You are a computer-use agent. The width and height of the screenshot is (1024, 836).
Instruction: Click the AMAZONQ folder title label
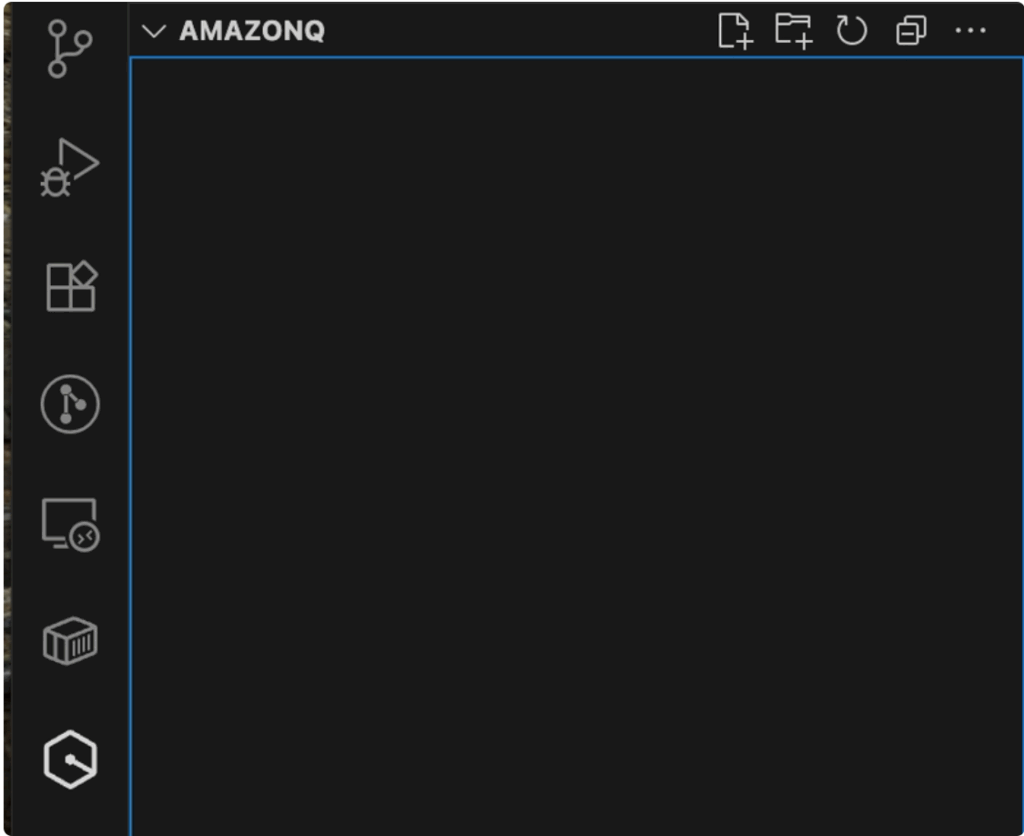tap(252, 31)
